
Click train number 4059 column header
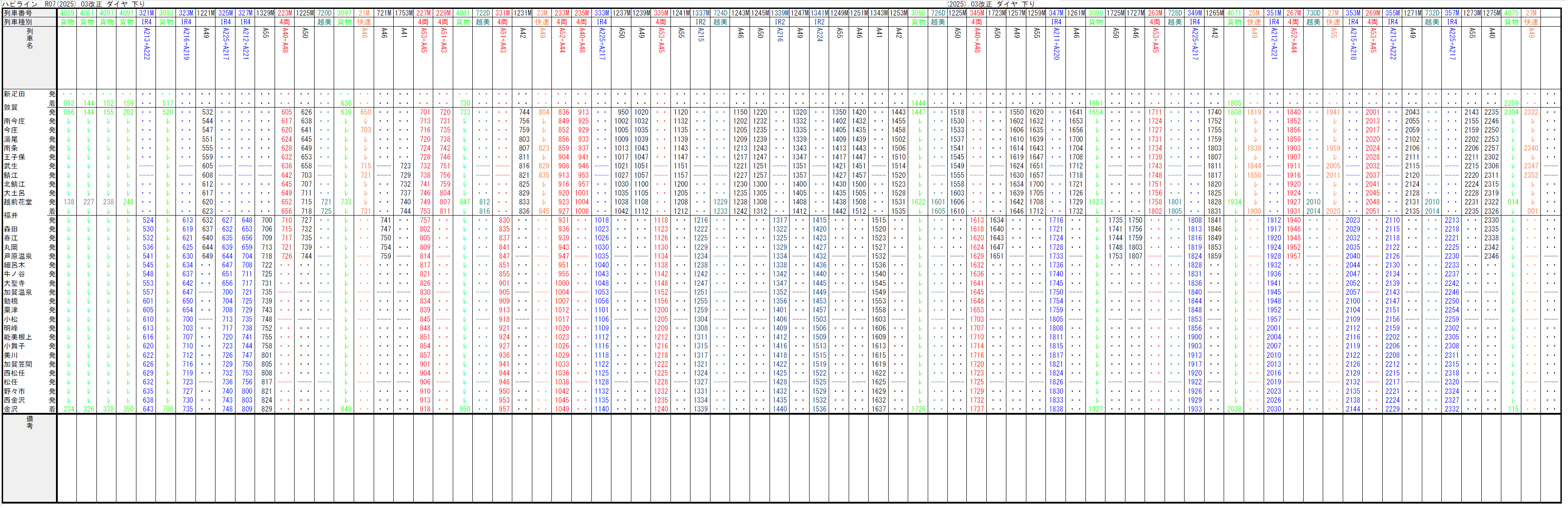pos(67,13)
